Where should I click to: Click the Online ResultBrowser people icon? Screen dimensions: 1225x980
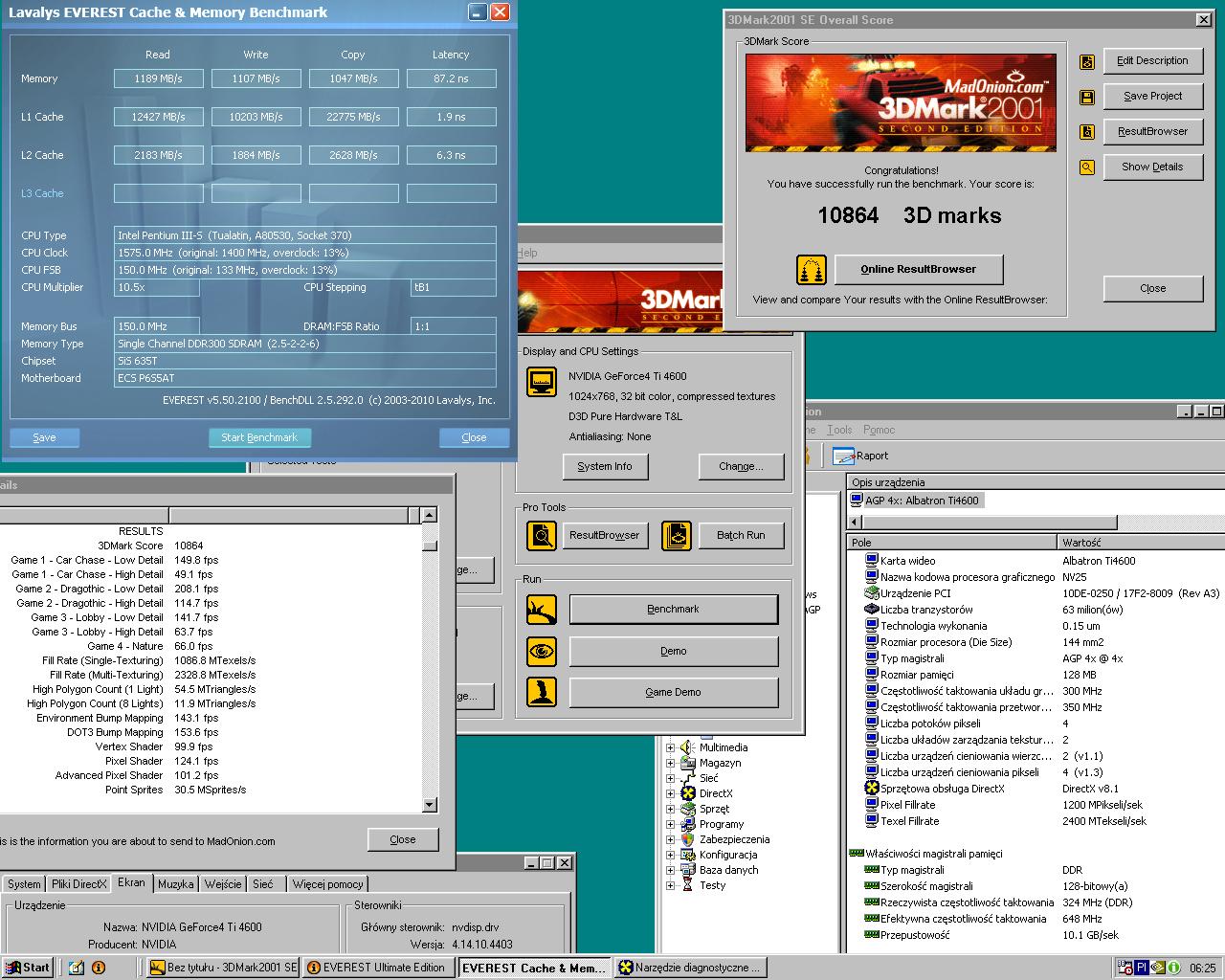tap(812, 270)
